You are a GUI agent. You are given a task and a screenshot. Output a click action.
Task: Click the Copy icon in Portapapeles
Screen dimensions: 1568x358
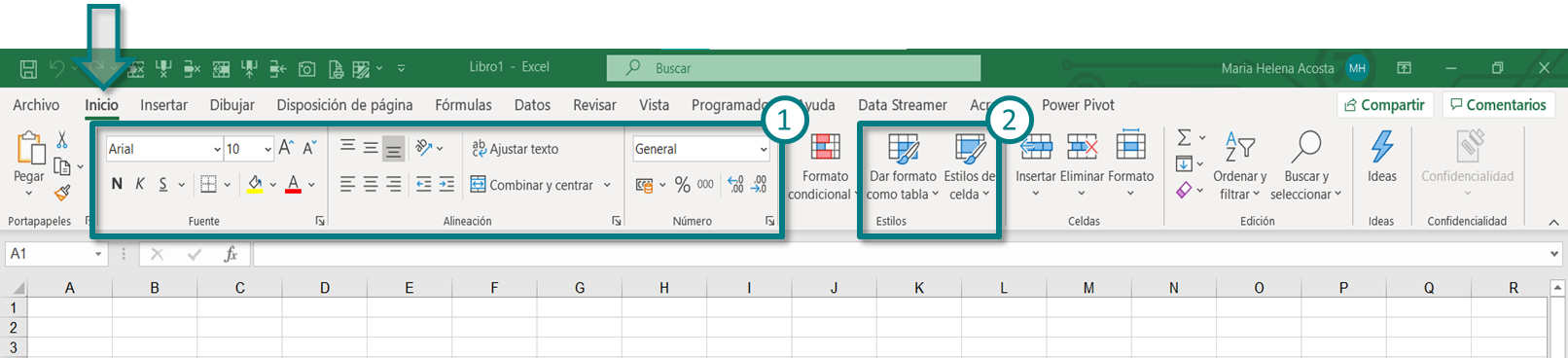[x=62, y=166]
